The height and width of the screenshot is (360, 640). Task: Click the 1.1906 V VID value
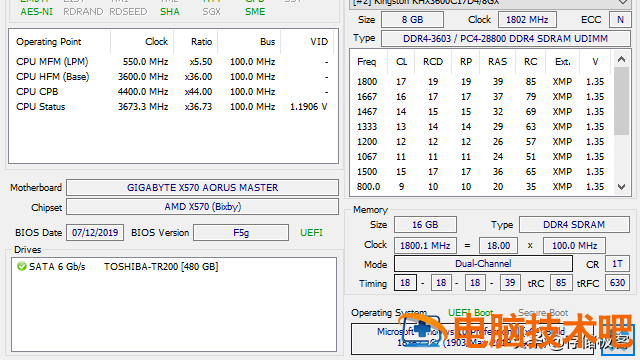click(x=309, y=107)
